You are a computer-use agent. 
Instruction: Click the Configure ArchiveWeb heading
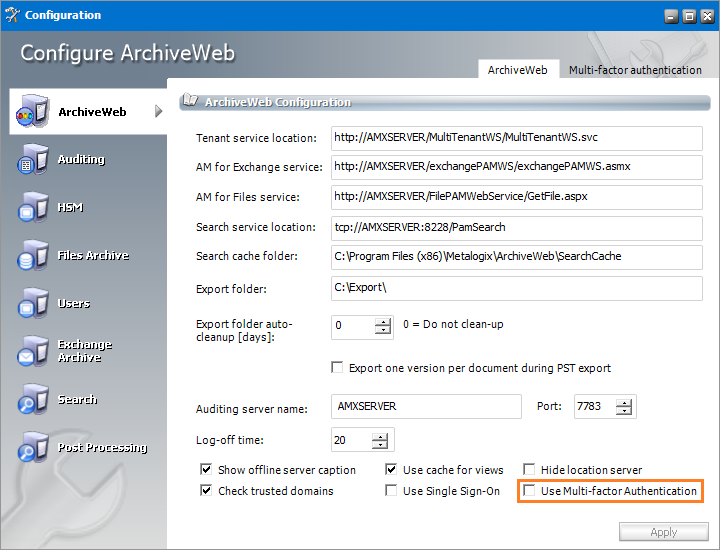127,53
